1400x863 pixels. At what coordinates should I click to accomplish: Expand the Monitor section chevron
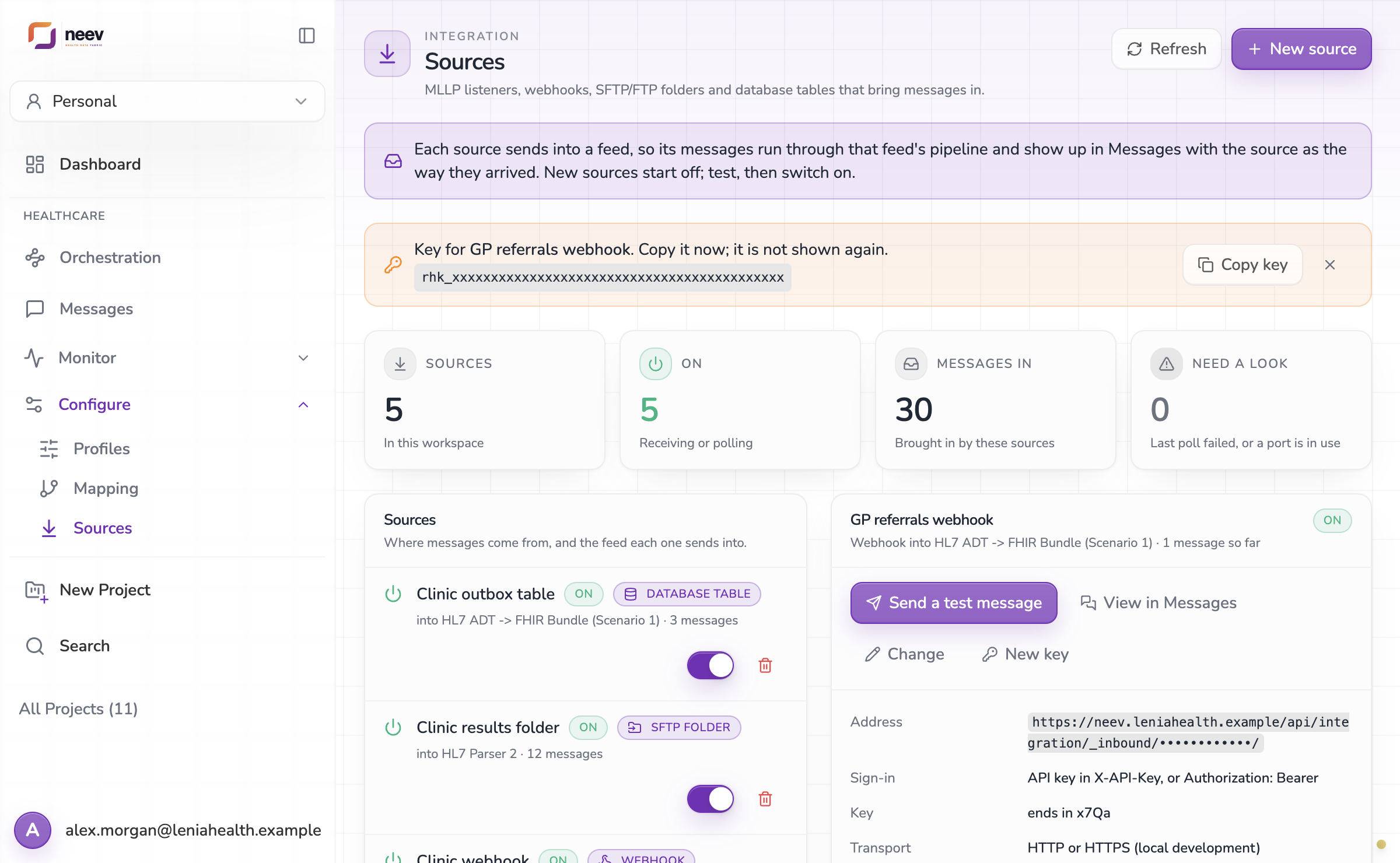[303, 358]
